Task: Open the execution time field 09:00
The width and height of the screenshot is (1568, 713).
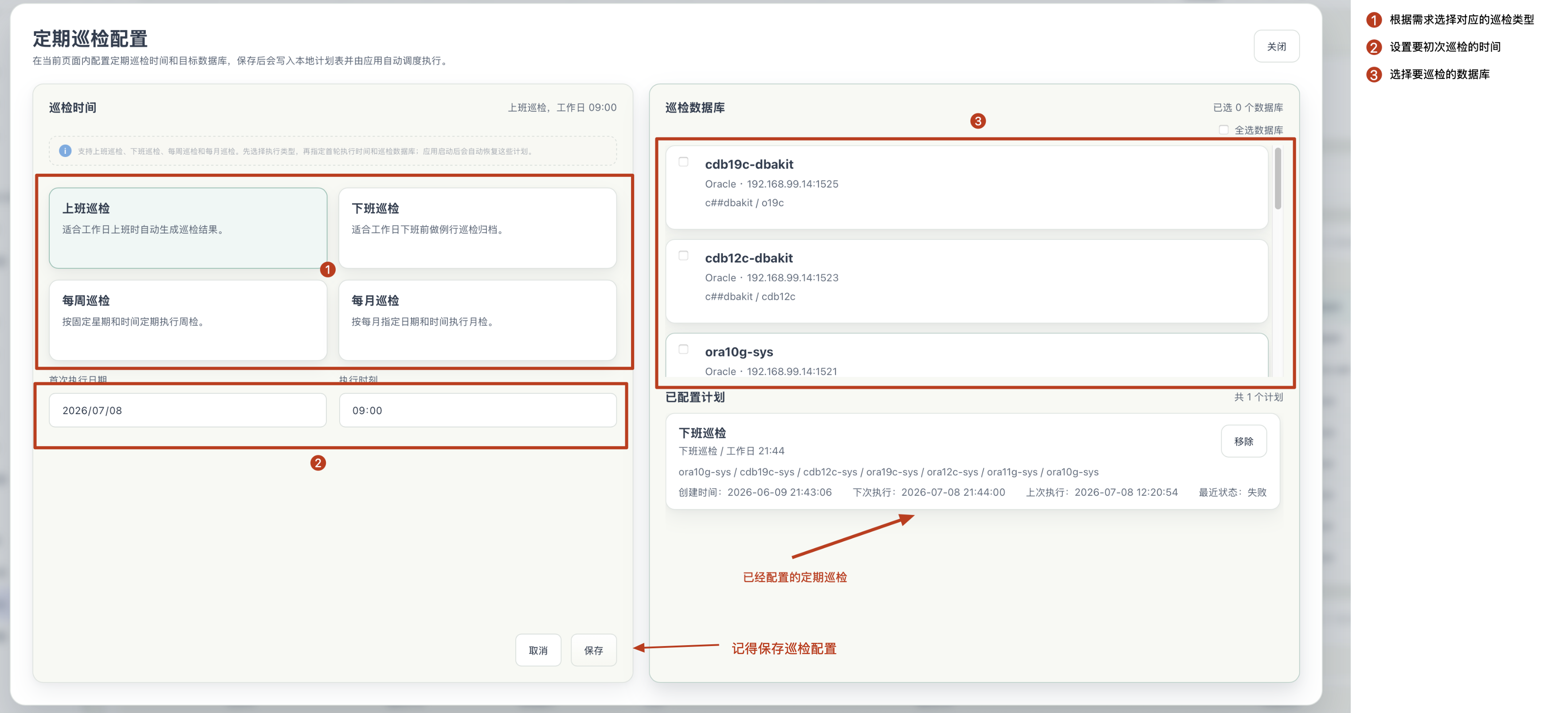Action: click(x=478, y=411)
